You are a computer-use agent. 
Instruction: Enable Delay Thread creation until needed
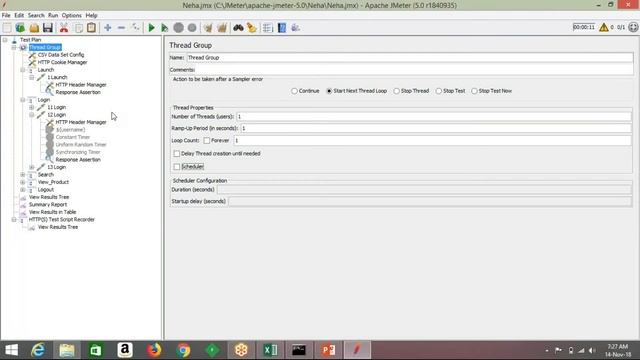point(177,153)
